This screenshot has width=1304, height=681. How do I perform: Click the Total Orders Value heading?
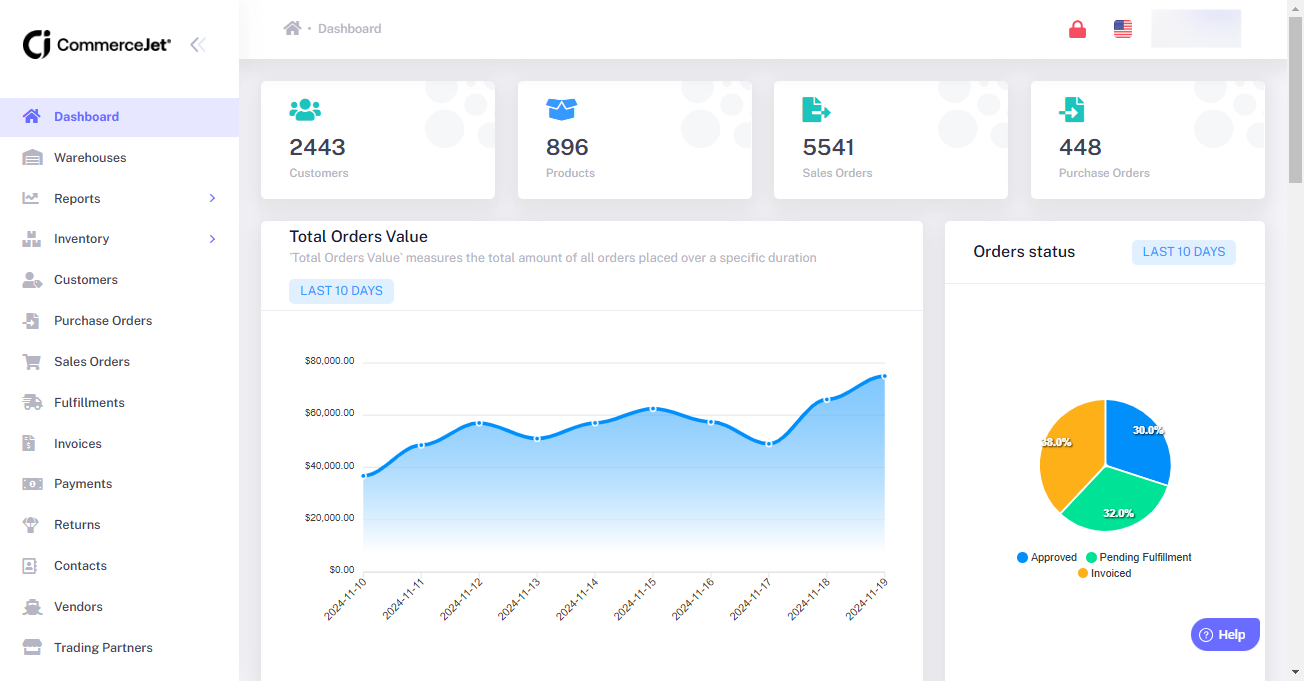(x=358, y=237)
